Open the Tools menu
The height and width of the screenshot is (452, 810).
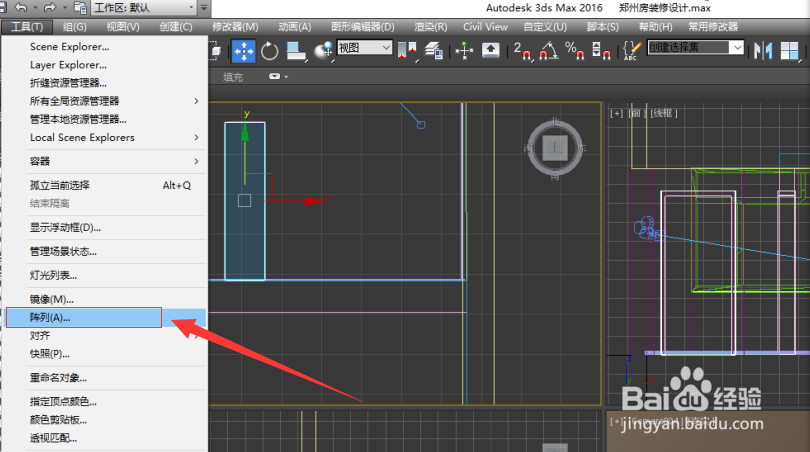click(27, 27)
